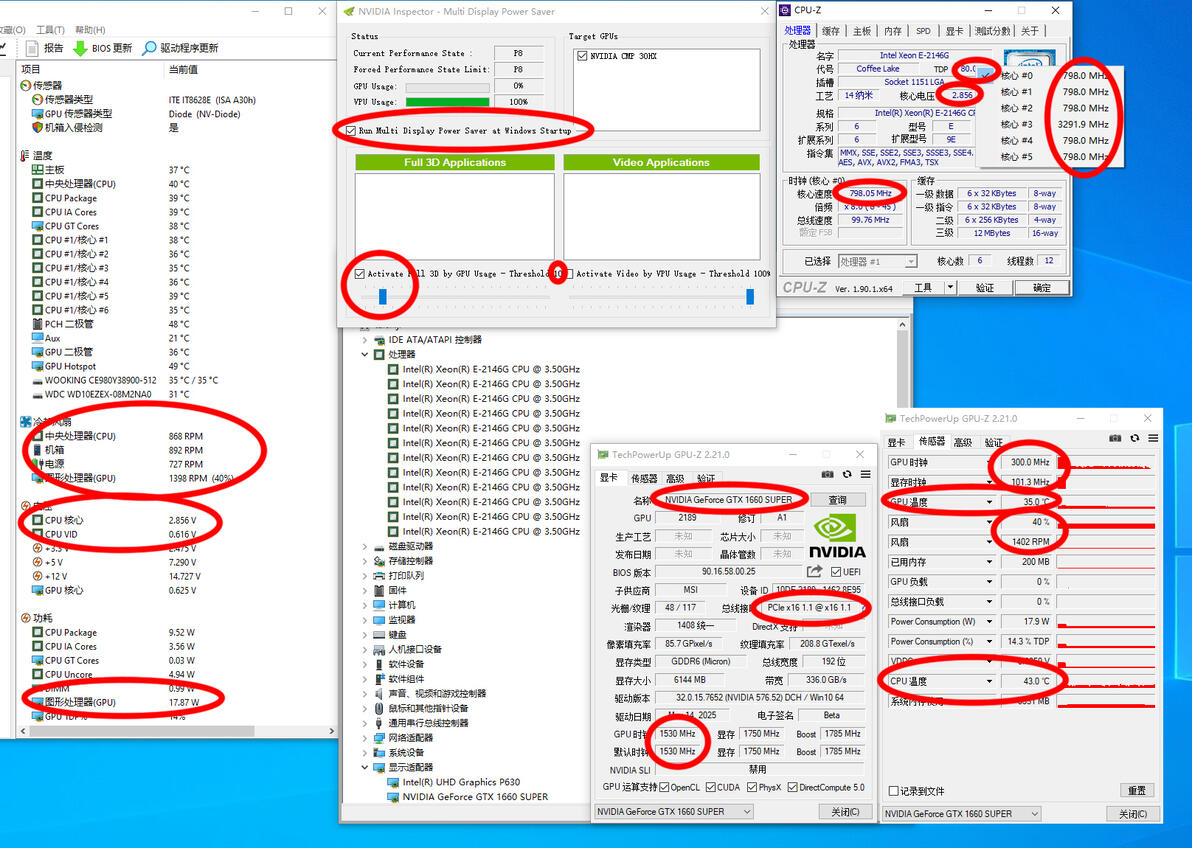Click 关闭(C) button in GPU-Z 显卡 window

point(845,811)
